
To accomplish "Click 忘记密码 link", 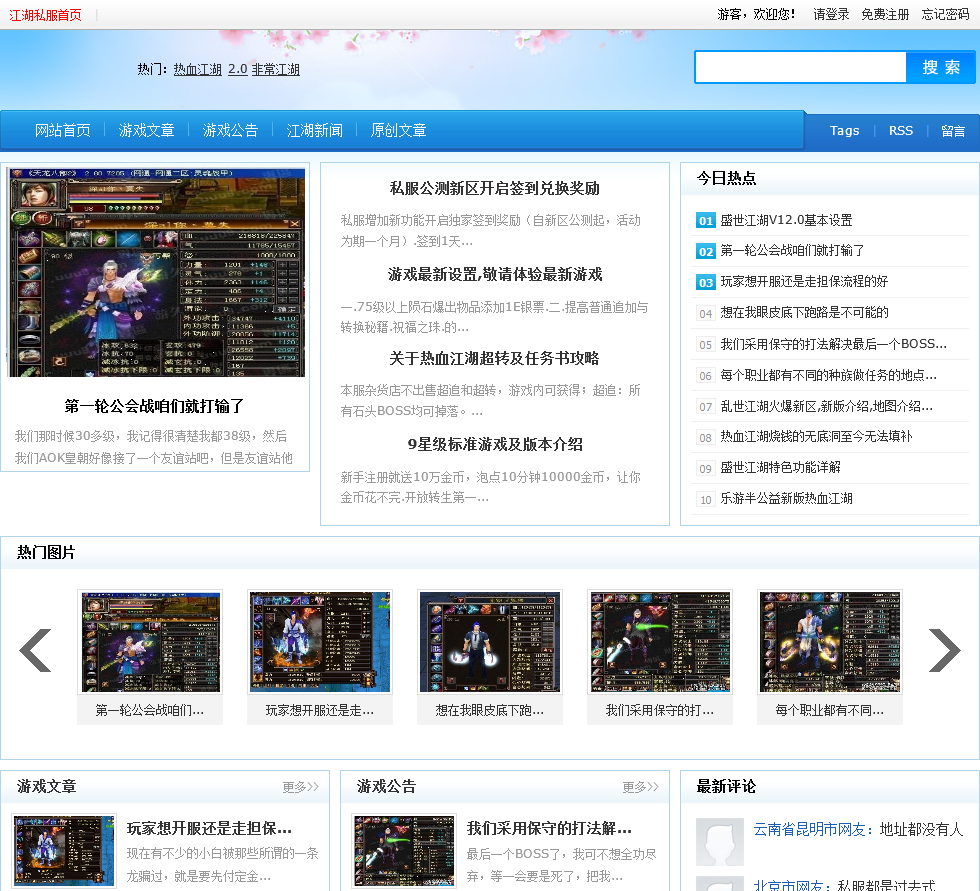I will (x=945, y=14).
